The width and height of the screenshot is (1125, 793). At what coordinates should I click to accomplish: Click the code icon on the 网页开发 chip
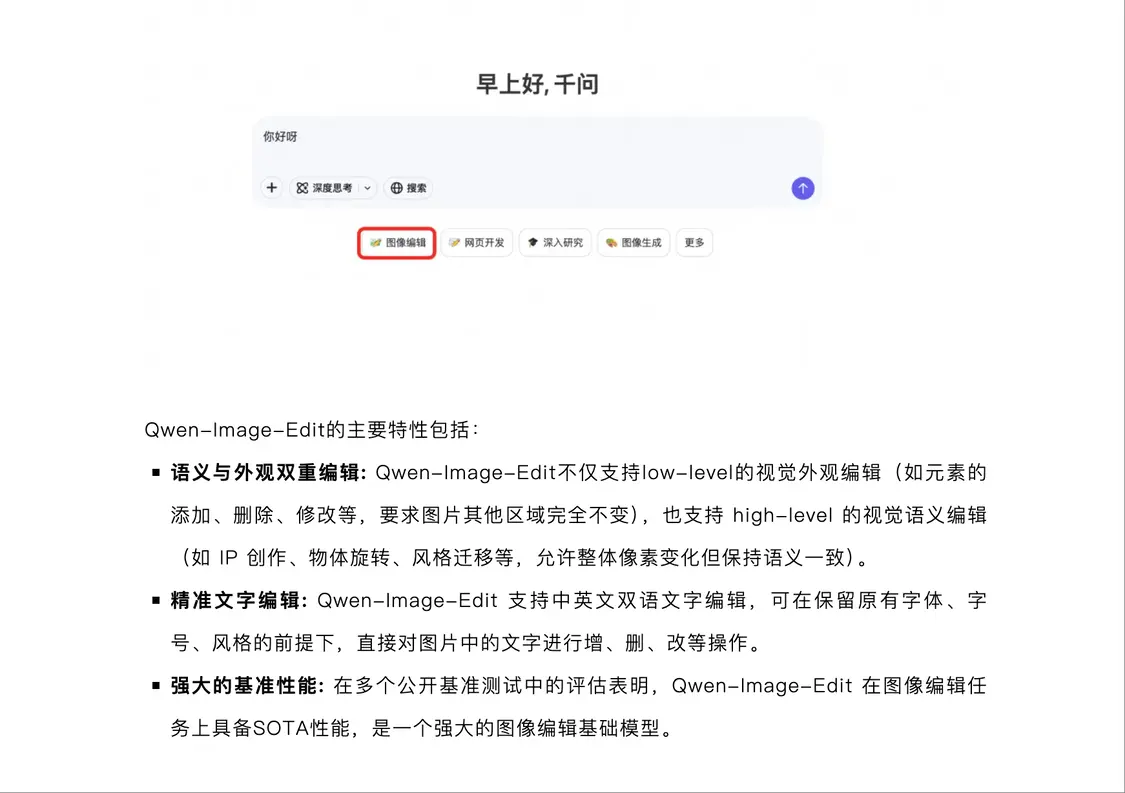pos(453,242)
